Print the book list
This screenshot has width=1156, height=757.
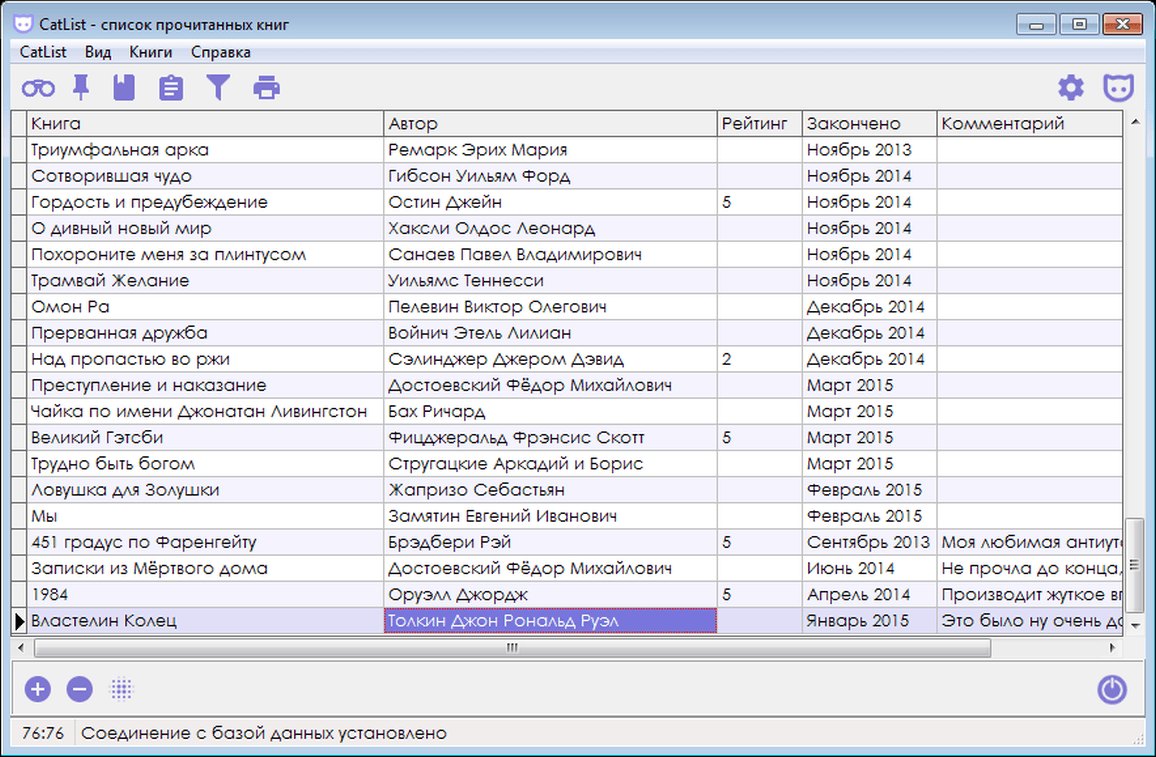(x=266, y=88)
